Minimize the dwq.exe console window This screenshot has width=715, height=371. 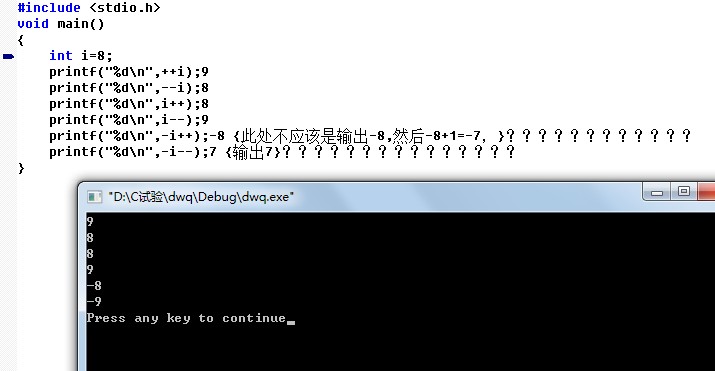tap(657, 192)
